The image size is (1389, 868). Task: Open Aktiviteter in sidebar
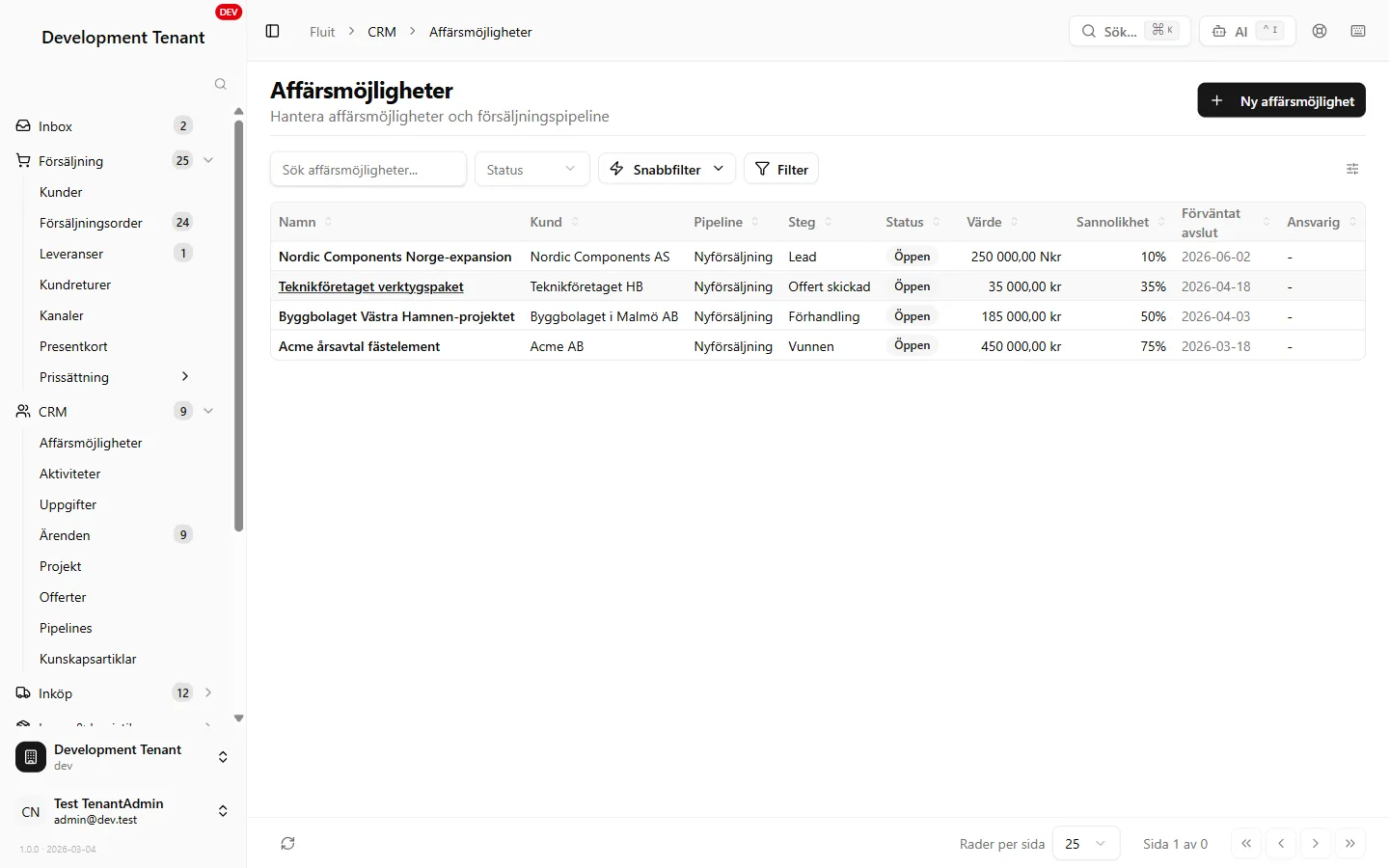click(x=69, y=474)
